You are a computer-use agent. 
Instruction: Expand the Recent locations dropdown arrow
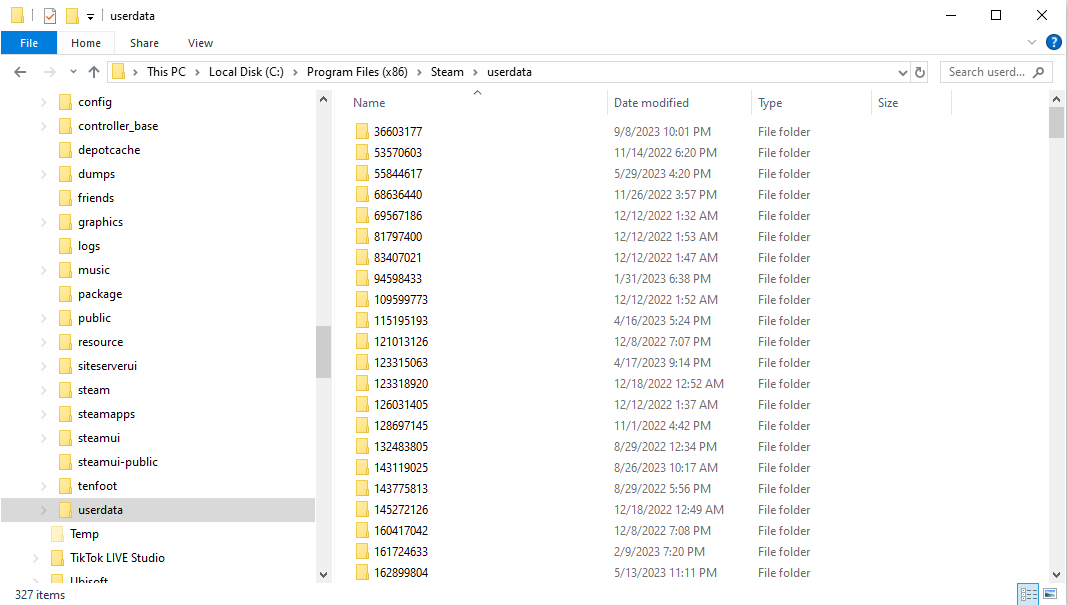point(73,72)
